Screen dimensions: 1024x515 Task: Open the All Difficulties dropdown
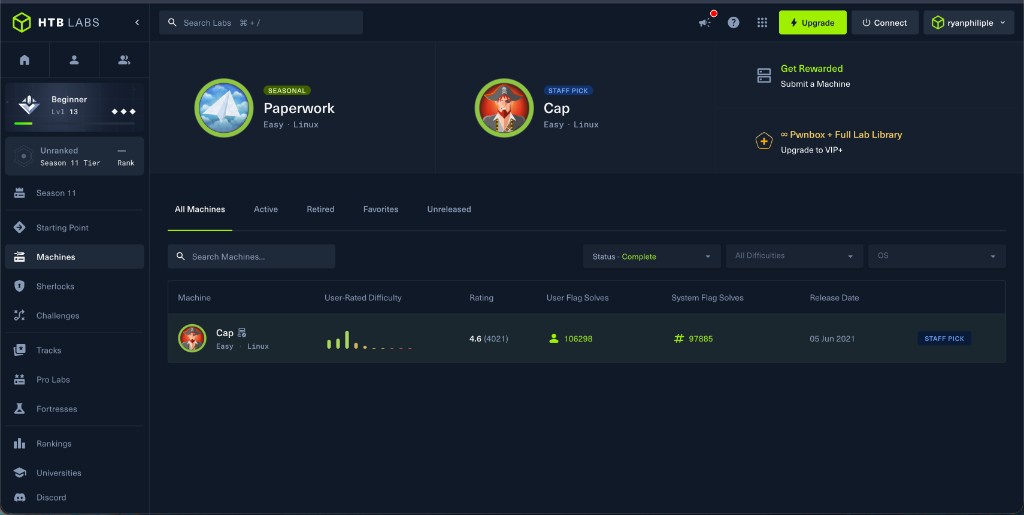click(x=794, y=257)
